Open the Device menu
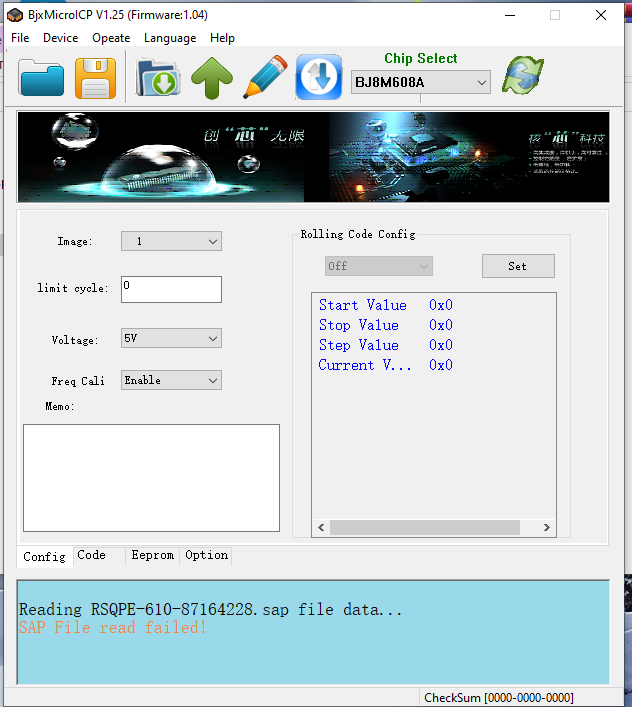Image resolution: width=632 pixels, height=707 pixels. pos(60,38)
